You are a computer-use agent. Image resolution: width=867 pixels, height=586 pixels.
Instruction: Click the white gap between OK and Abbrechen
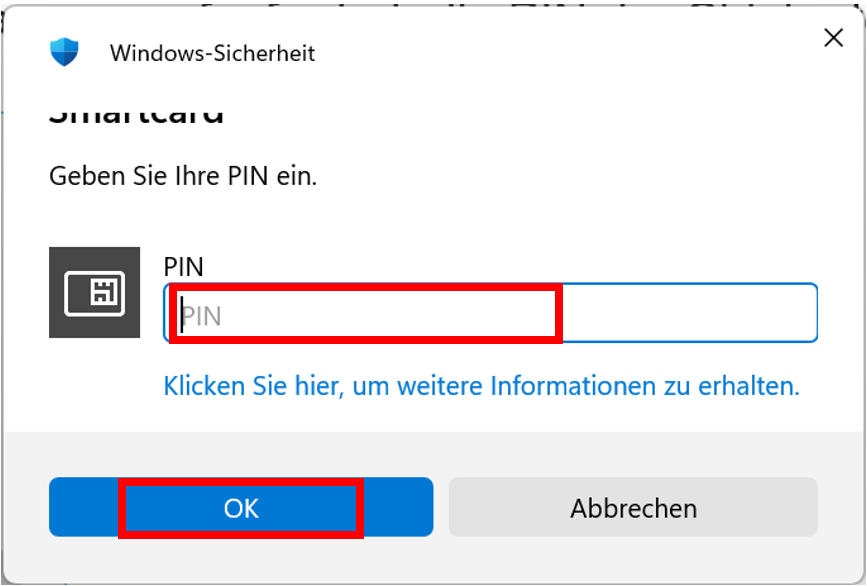(x=441, y=507)
